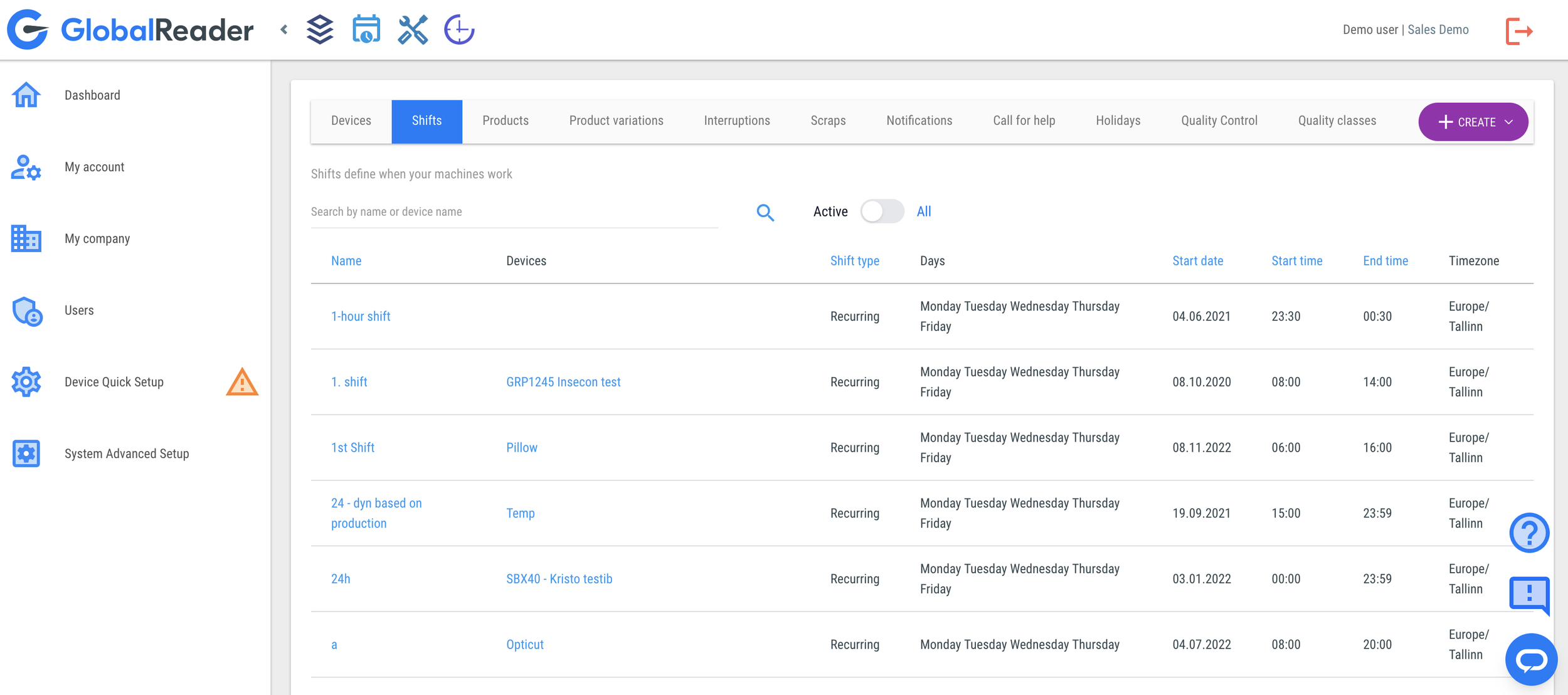Open the Interruptions tab
The width and height of the screenshot is (1568, 695).
point(736,121)
